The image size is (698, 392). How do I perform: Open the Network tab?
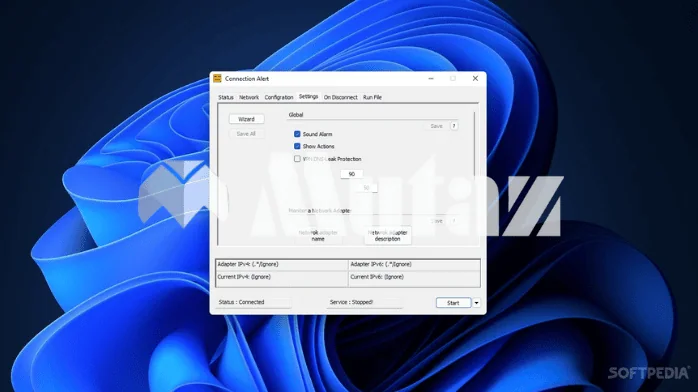pos(248,97)
